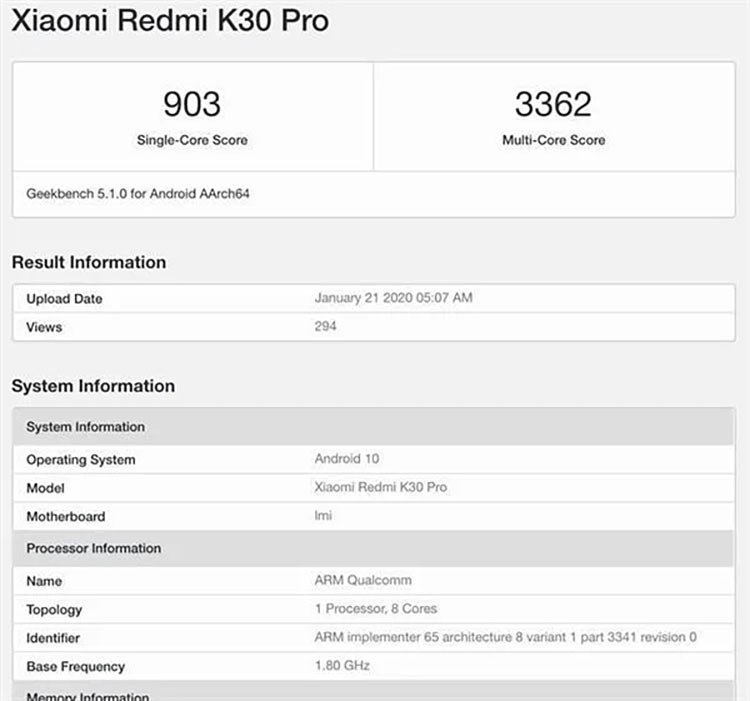Click the large System Information heading
Viewport: 750px width, 701px height.
coord(93,386)
